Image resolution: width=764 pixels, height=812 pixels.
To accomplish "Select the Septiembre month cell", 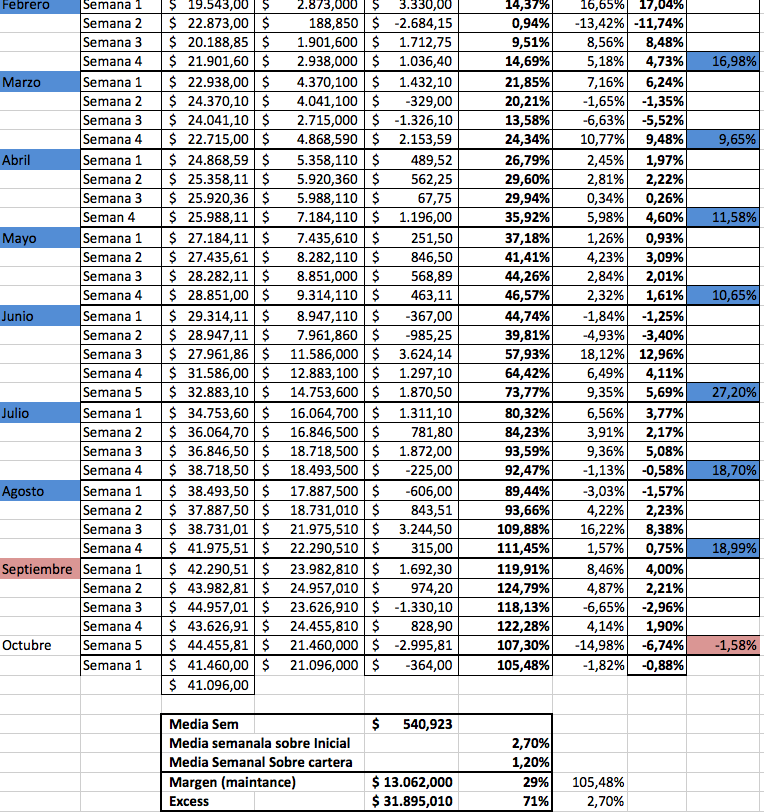I will click(x=40, y=569).
